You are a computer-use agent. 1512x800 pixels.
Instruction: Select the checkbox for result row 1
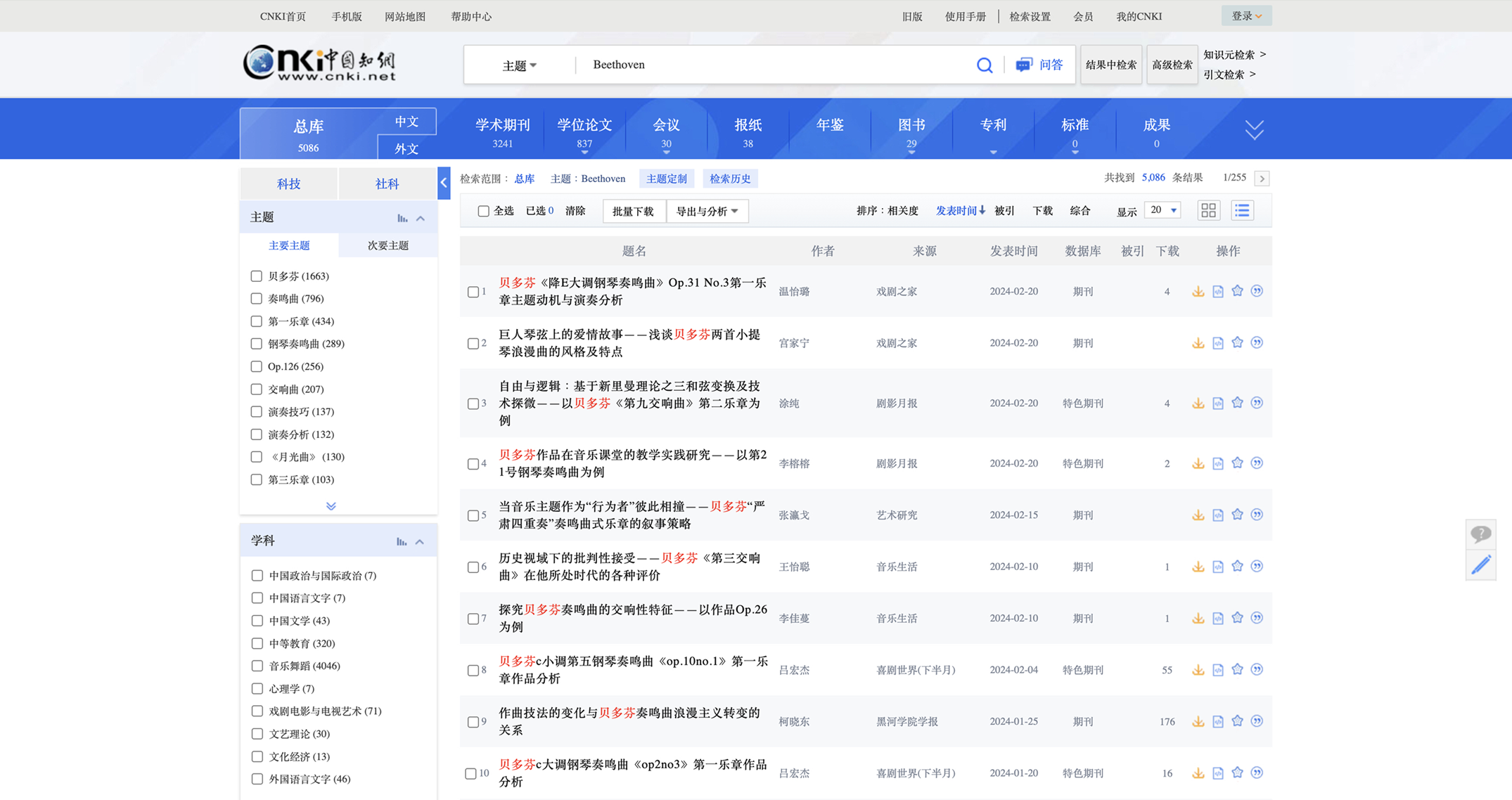(x=473, y=292)
